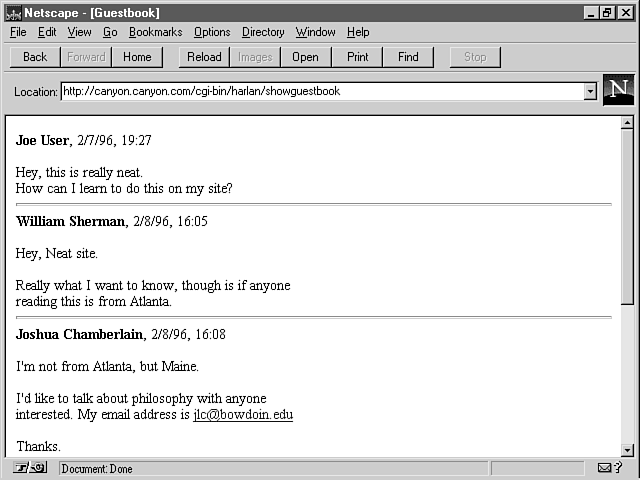Click the Open toolbar button
Screen dimensions: 640x480
(x=305, y=57)
